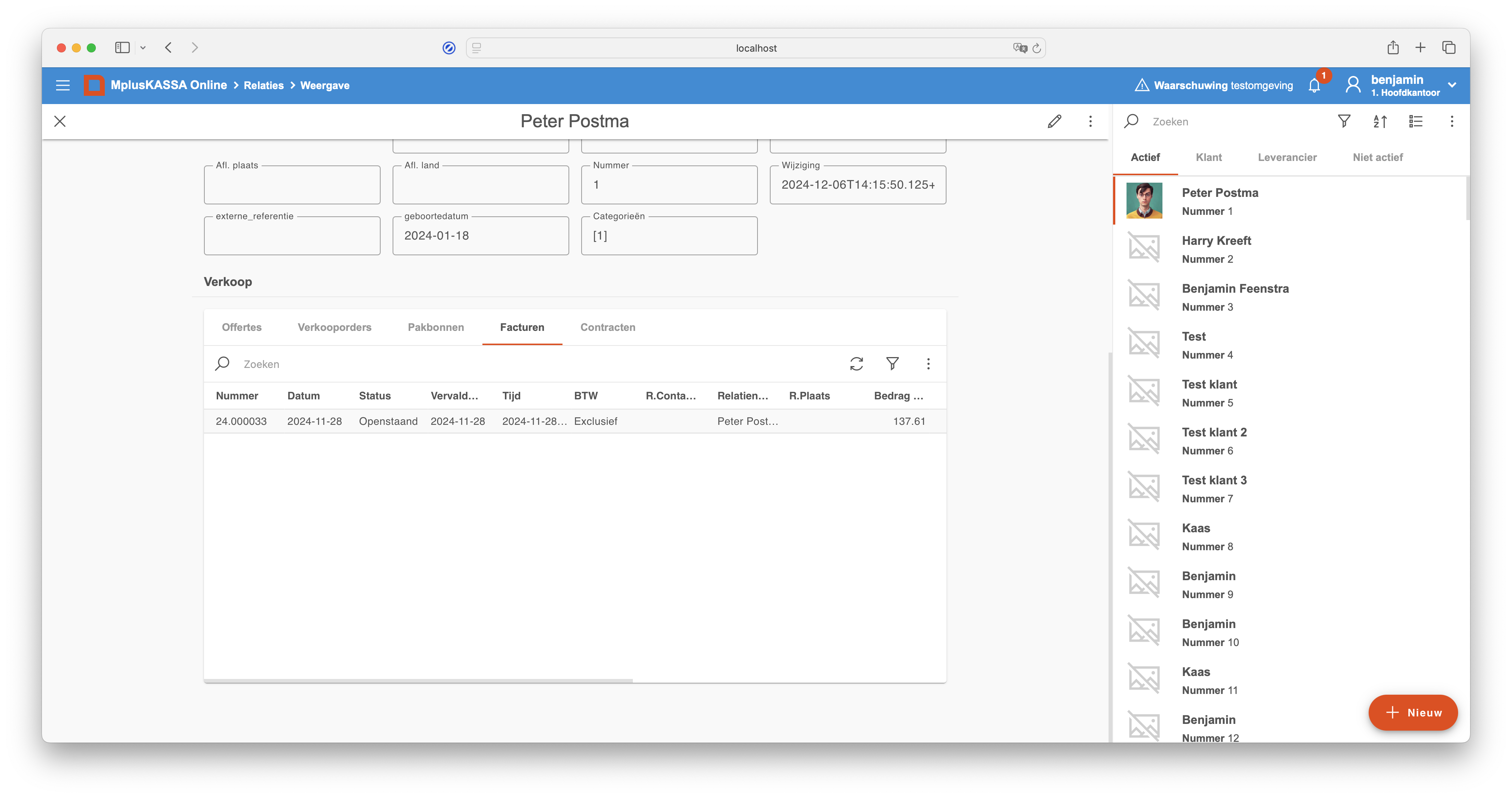Show Safari tab overview
The image size is (1512, 798).
click(x=1449, y=48)
